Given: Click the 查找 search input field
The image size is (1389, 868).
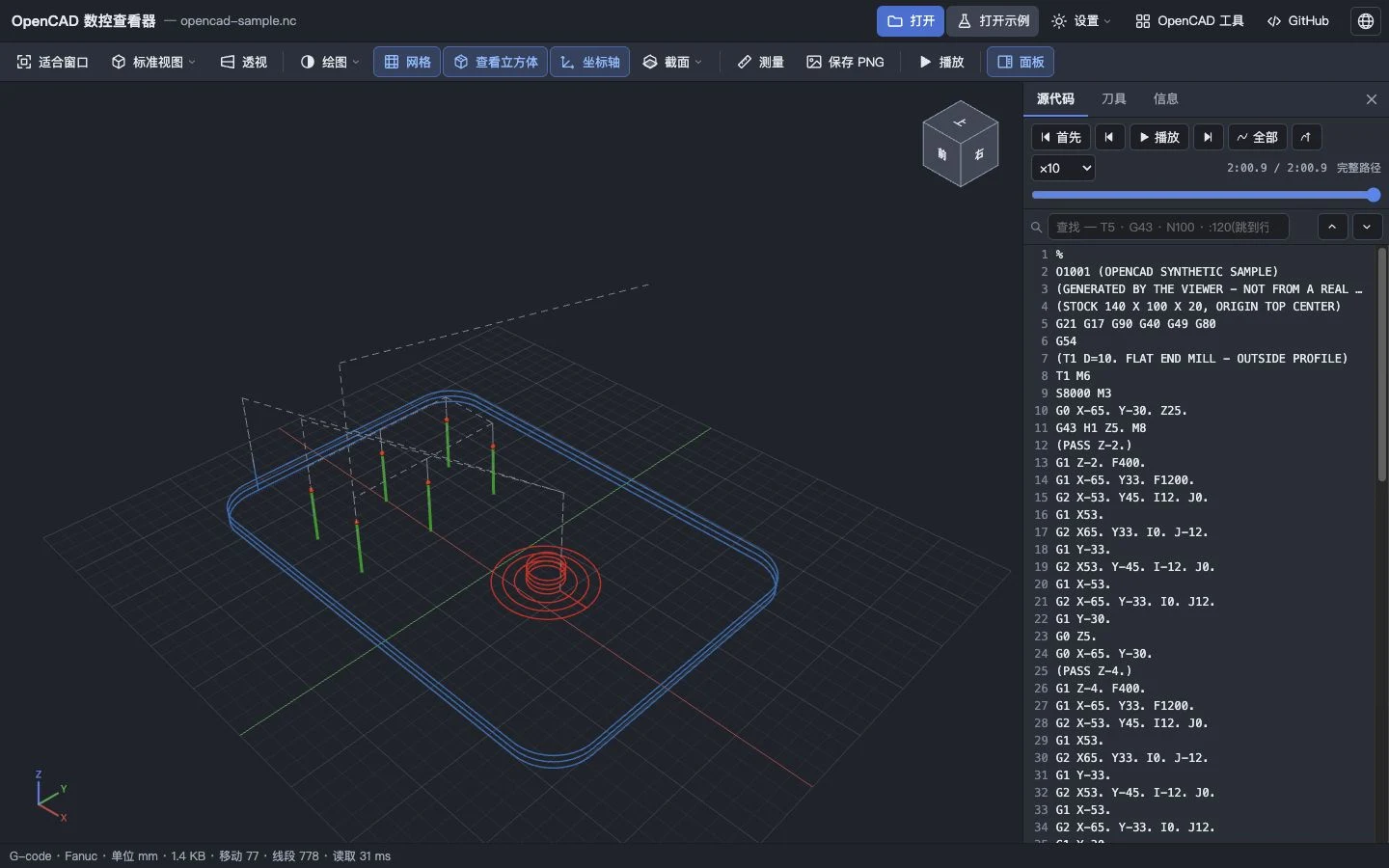Looking at the screenshot, I should point(1168,227).
